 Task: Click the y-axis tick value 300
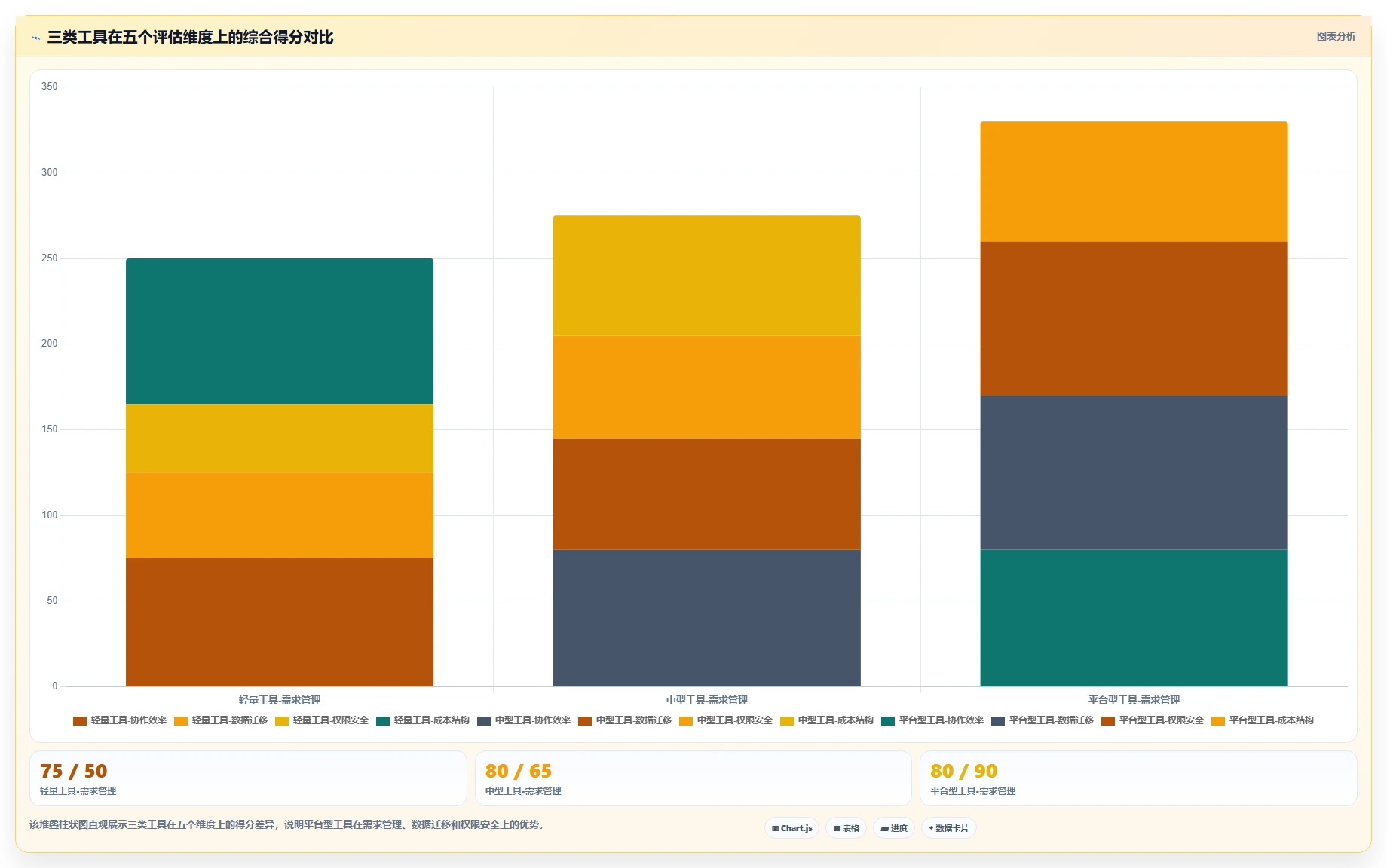(x=50, y=173)
